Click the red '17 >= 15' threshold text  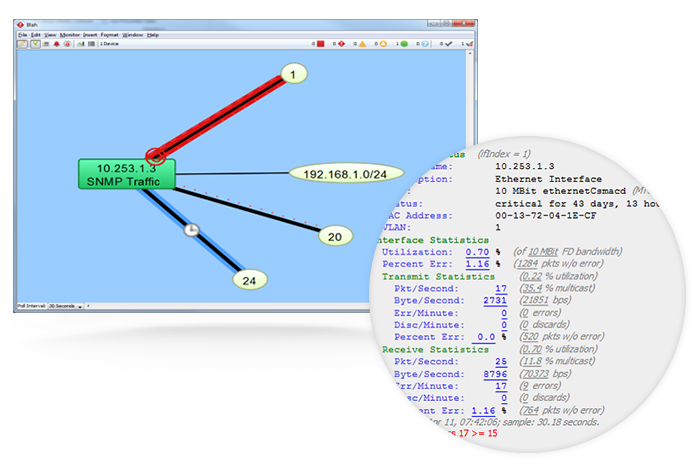click(478, 433)
